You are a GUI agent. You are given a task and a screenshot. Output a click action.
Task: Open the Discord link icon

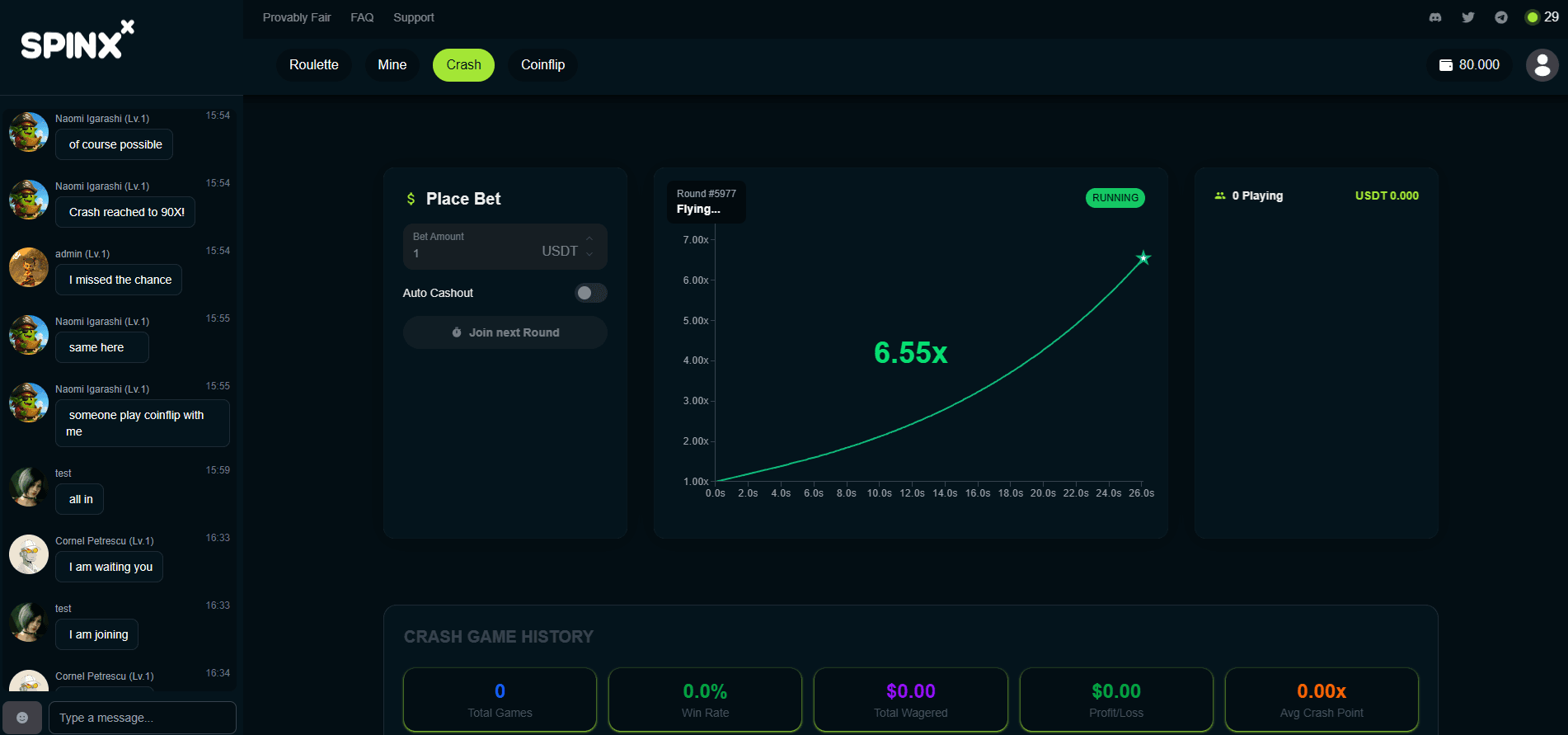click(1435, 17)
